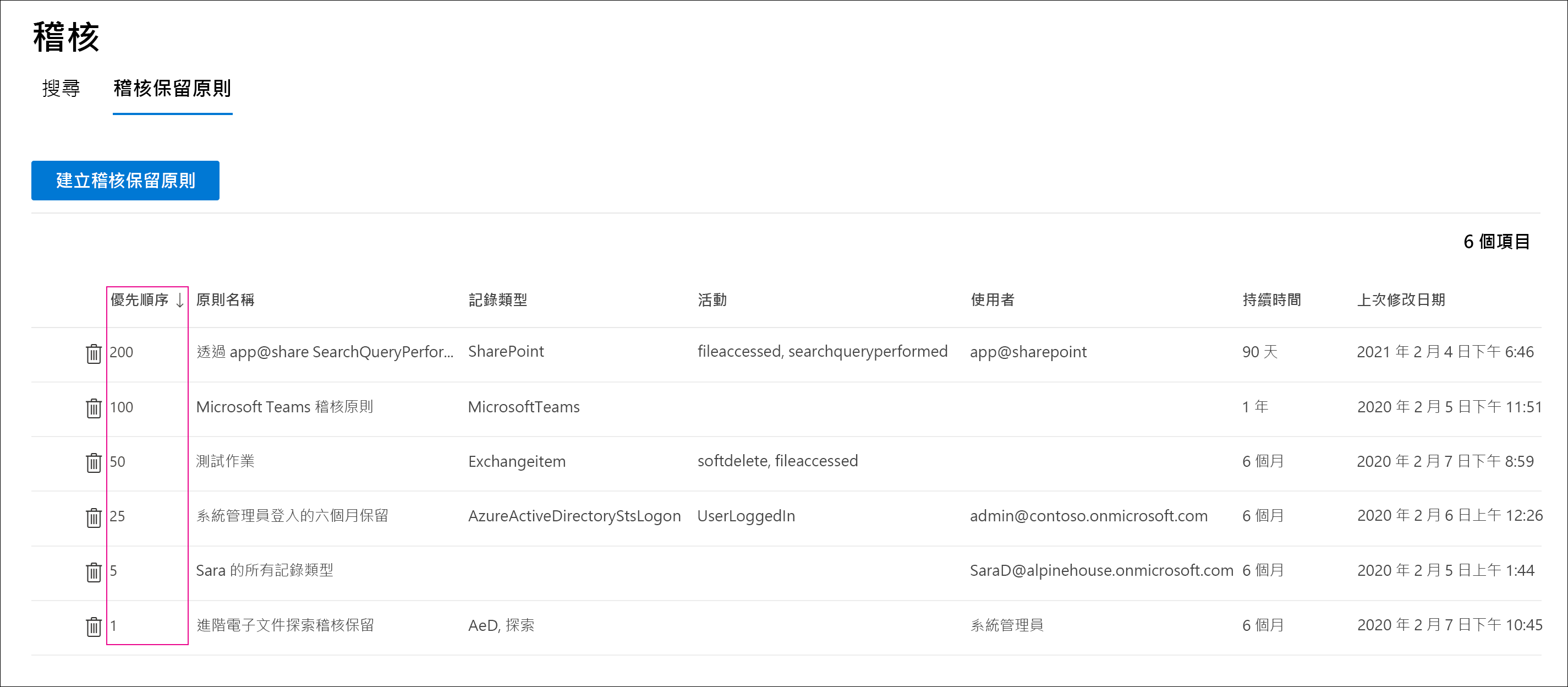Click priority value 100
1568x687 pixels.
click(121, 407)
